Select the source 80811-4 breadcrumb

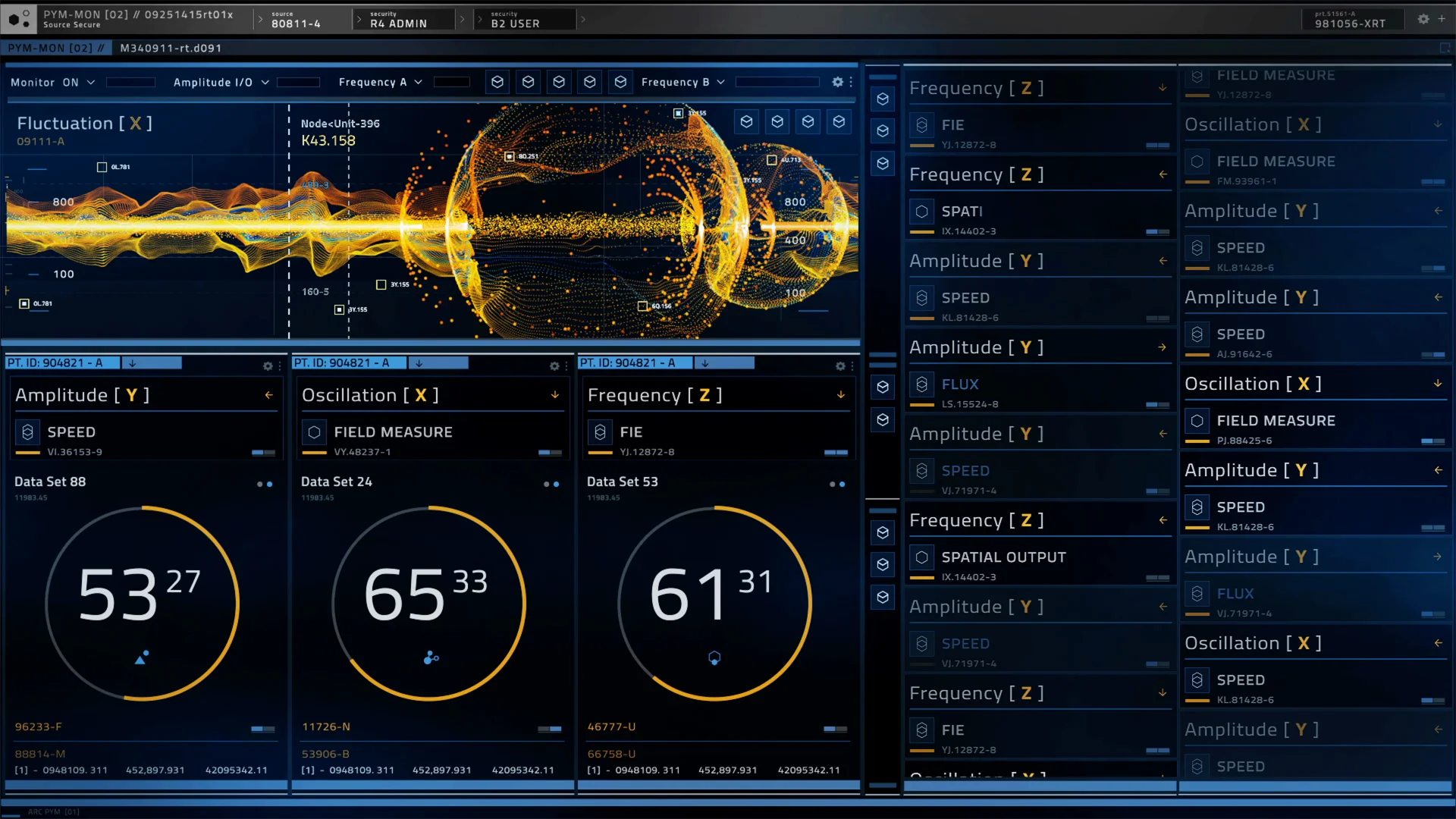pyautogui.click(x=297, y=20)
